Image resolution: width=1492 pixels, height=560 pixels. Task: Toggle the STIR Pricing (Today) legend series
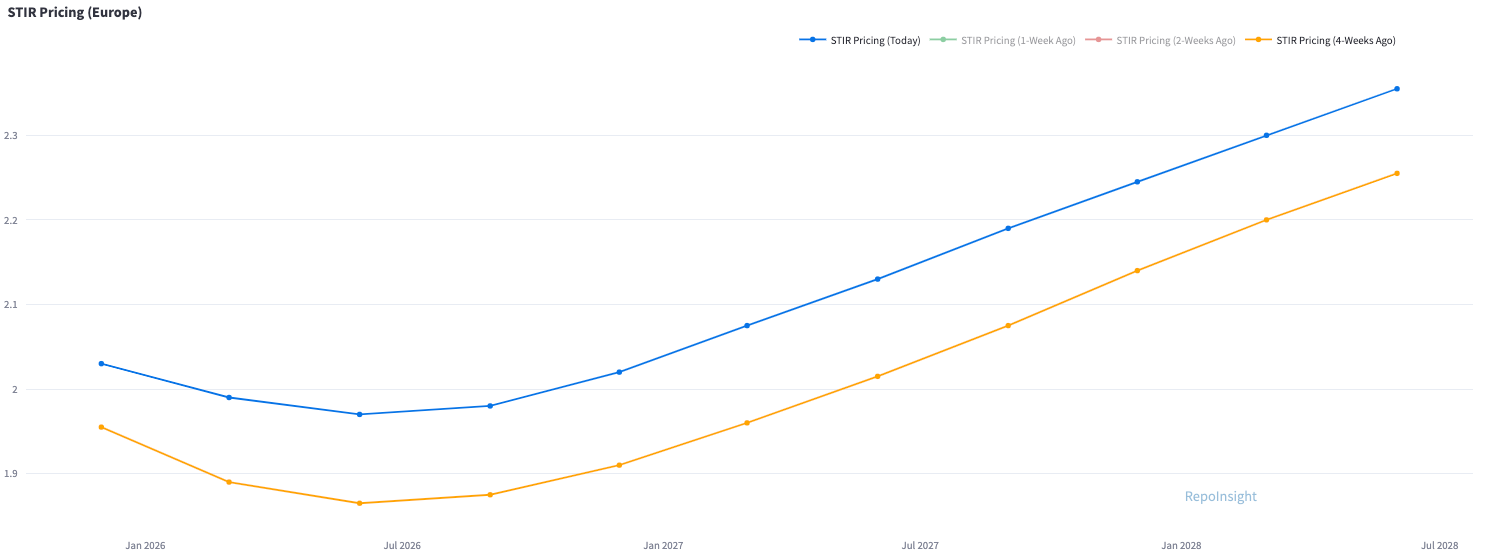point(860,40)
